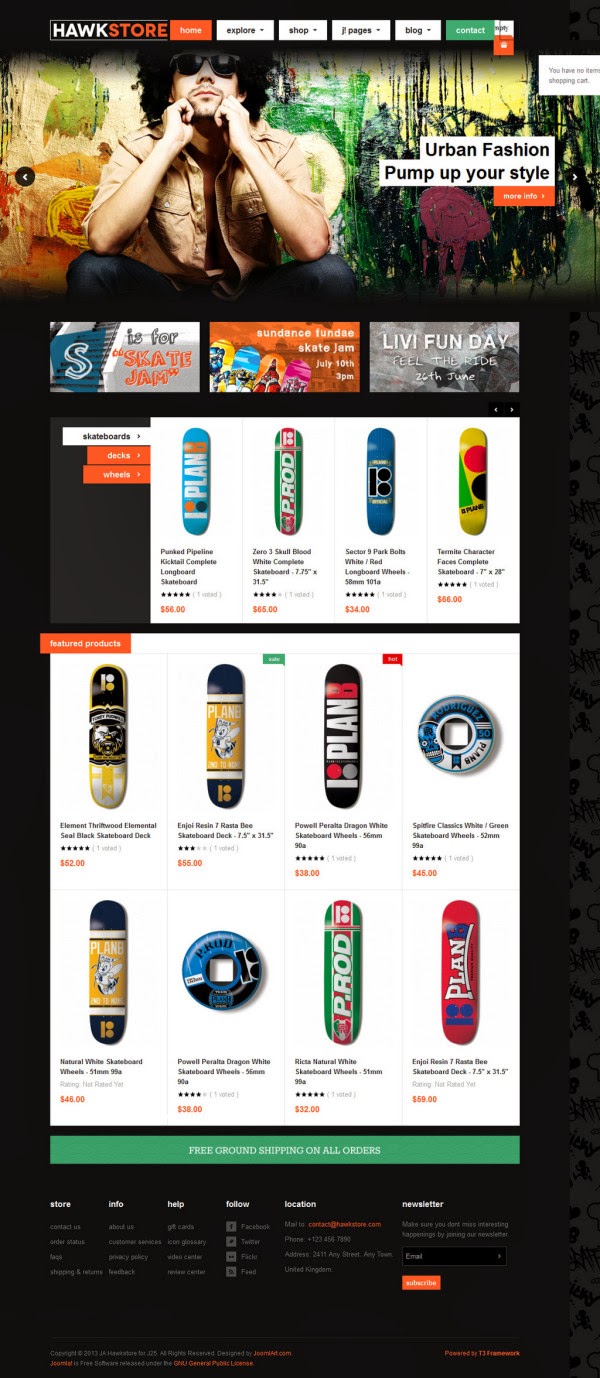Advance hero slider with right arrow

[575, 177]
